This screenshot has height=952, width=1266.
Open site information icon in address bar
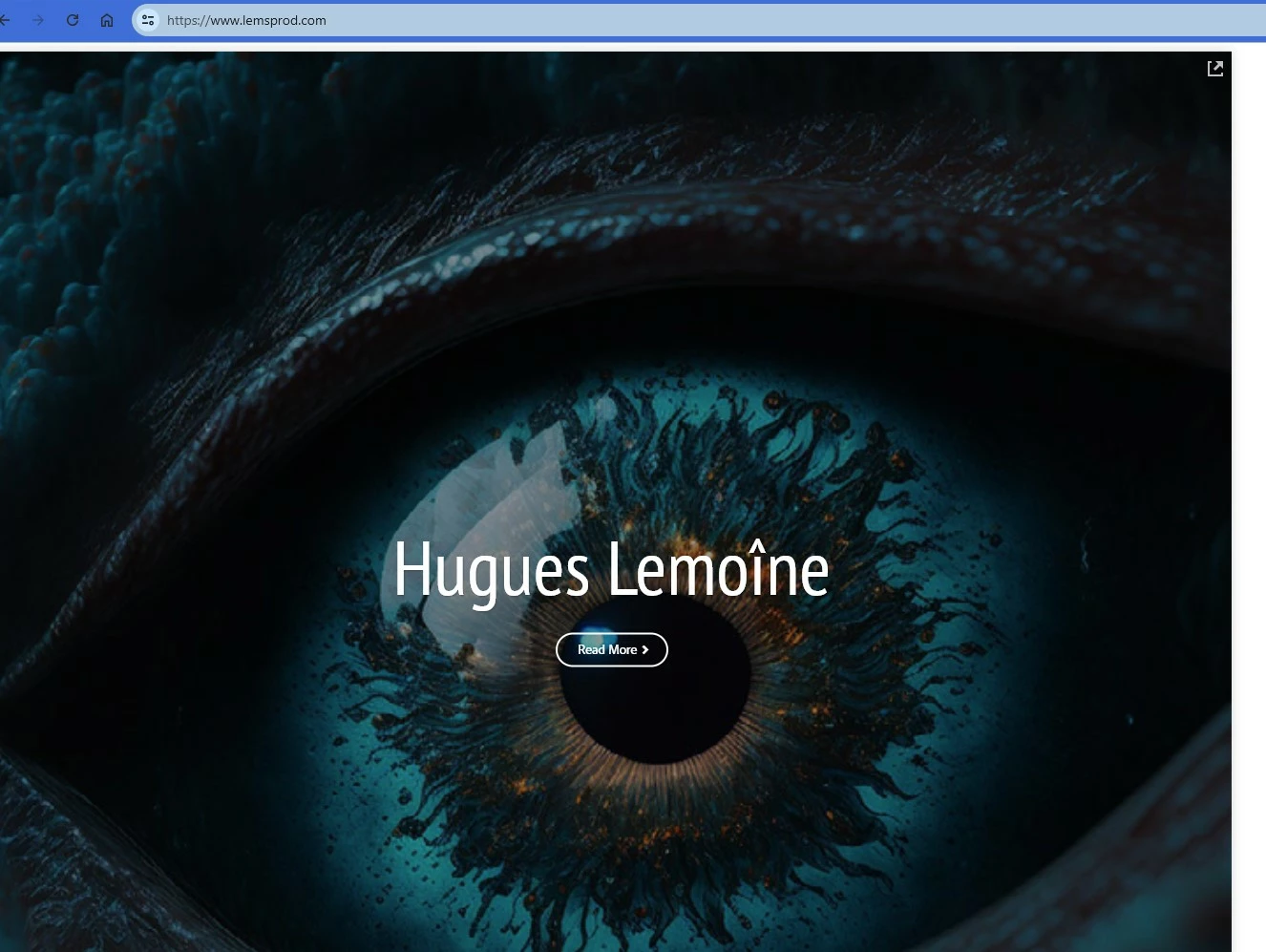click(x=148, y=20)
